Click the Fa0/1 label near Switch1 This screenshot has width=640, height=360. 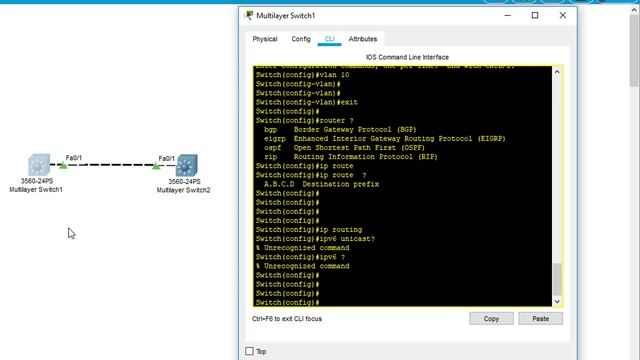74,158
